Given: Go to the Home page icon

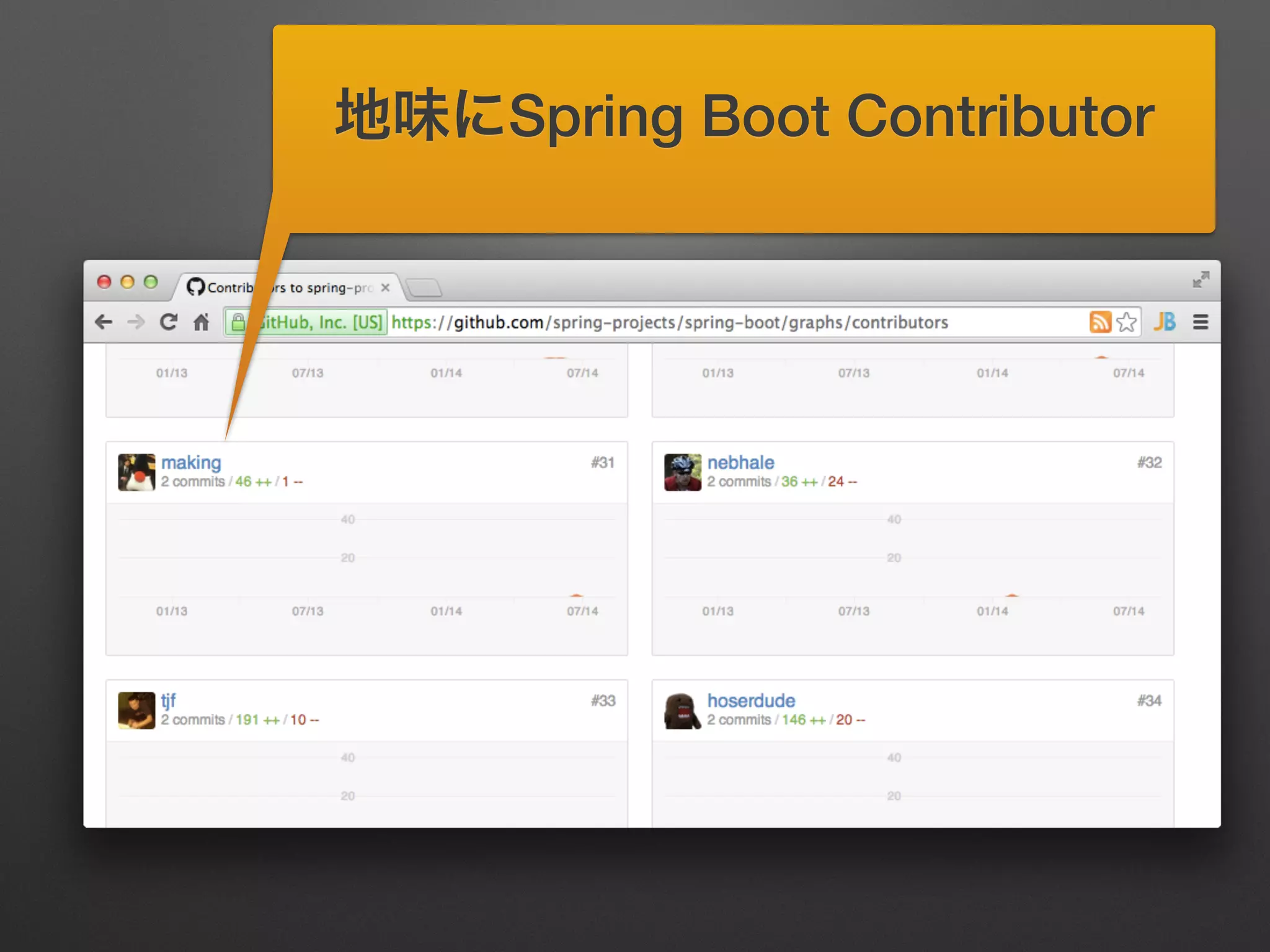Looking at the screenshot, I should pyautogui.click(x=201, y=322).
